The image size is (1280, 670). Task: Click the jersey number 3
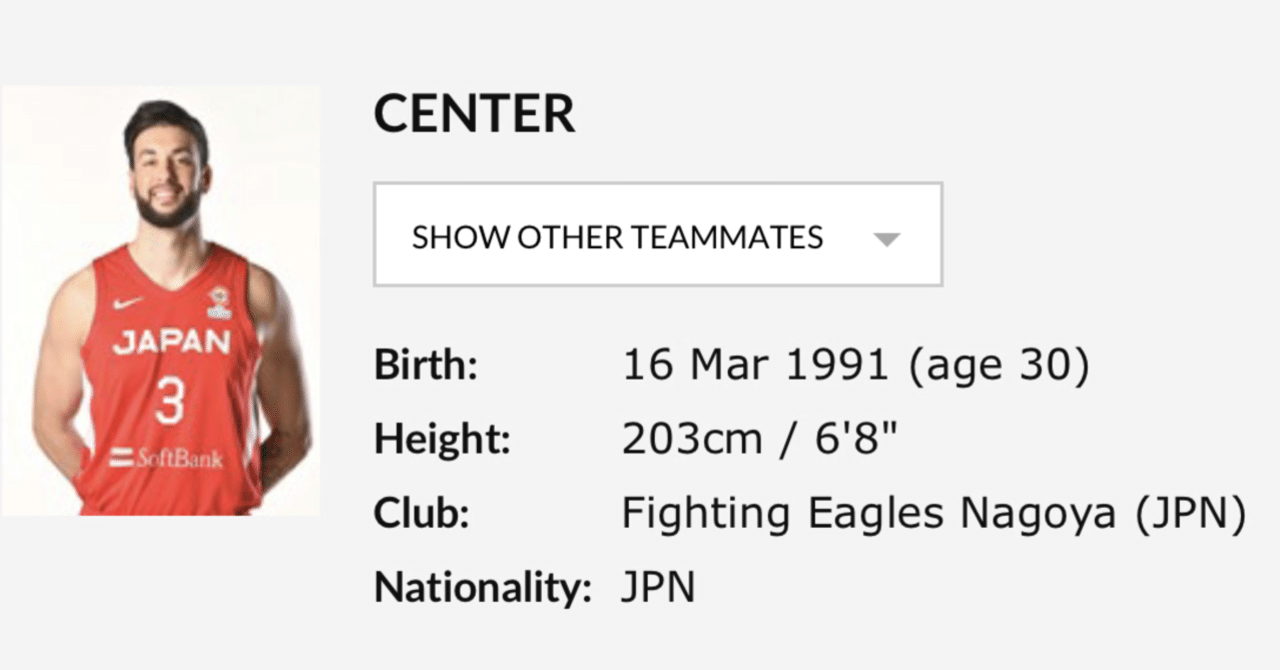point(170,400)
